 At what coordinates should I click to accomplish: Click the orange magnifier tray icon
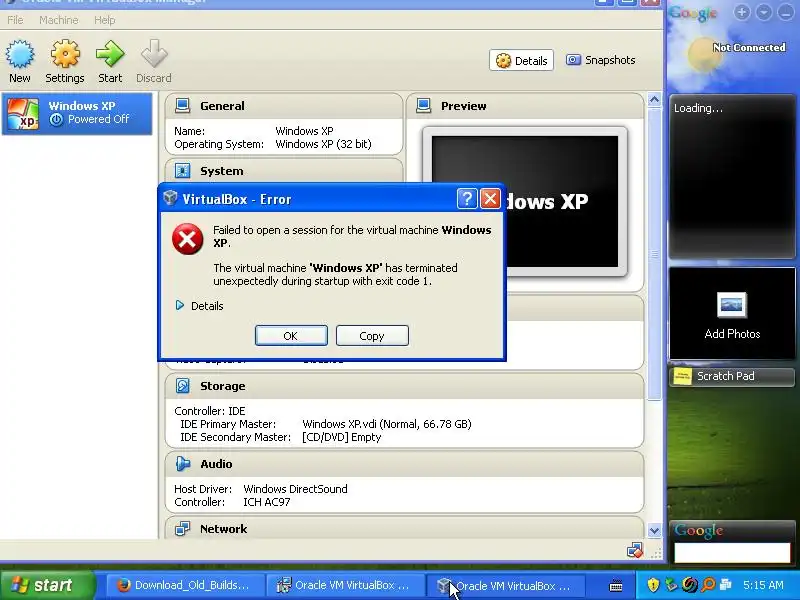pos(708,585)
